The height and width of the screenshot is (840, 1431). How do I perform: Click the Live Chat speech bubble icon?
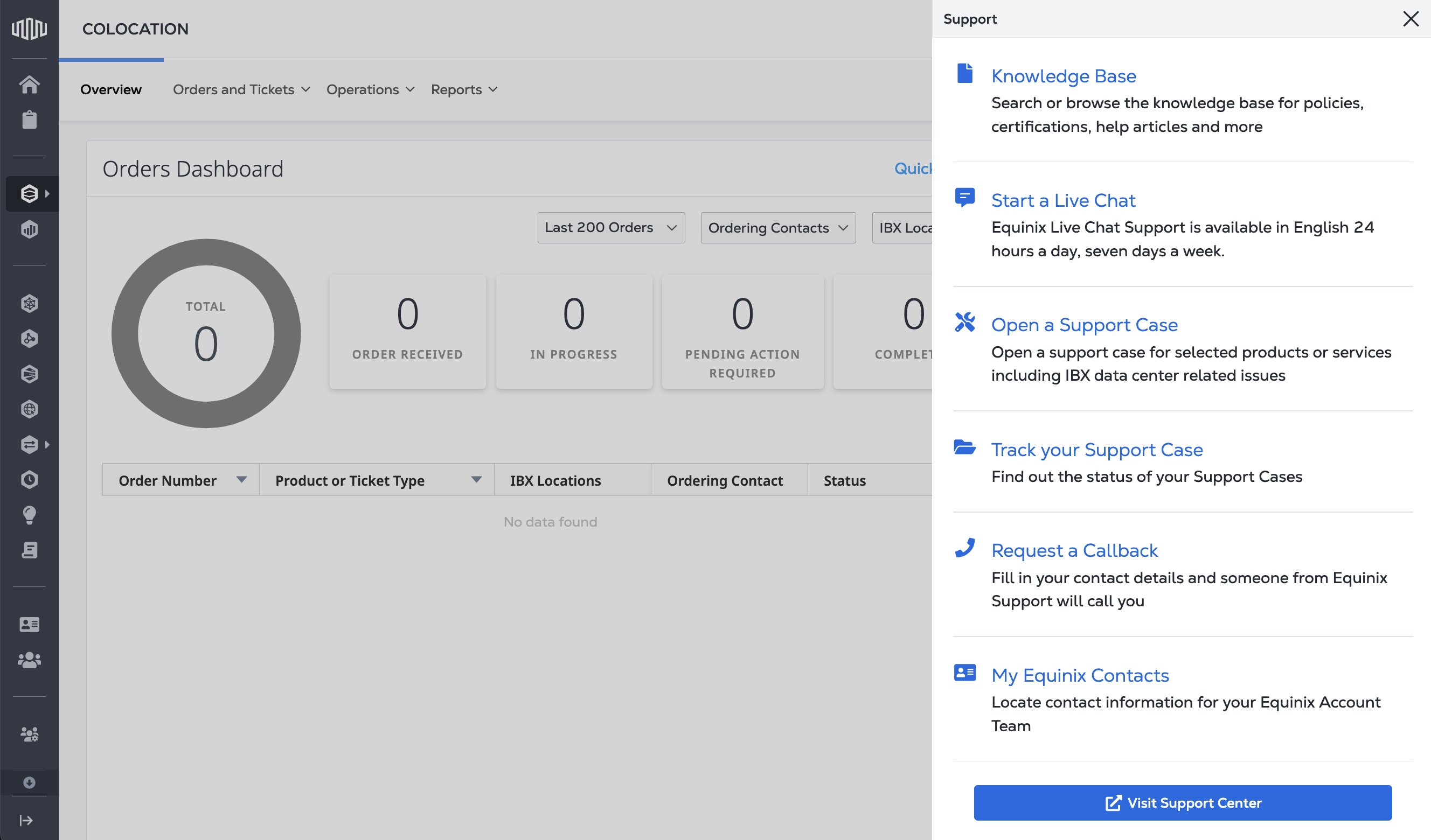[x=965, y=198]
